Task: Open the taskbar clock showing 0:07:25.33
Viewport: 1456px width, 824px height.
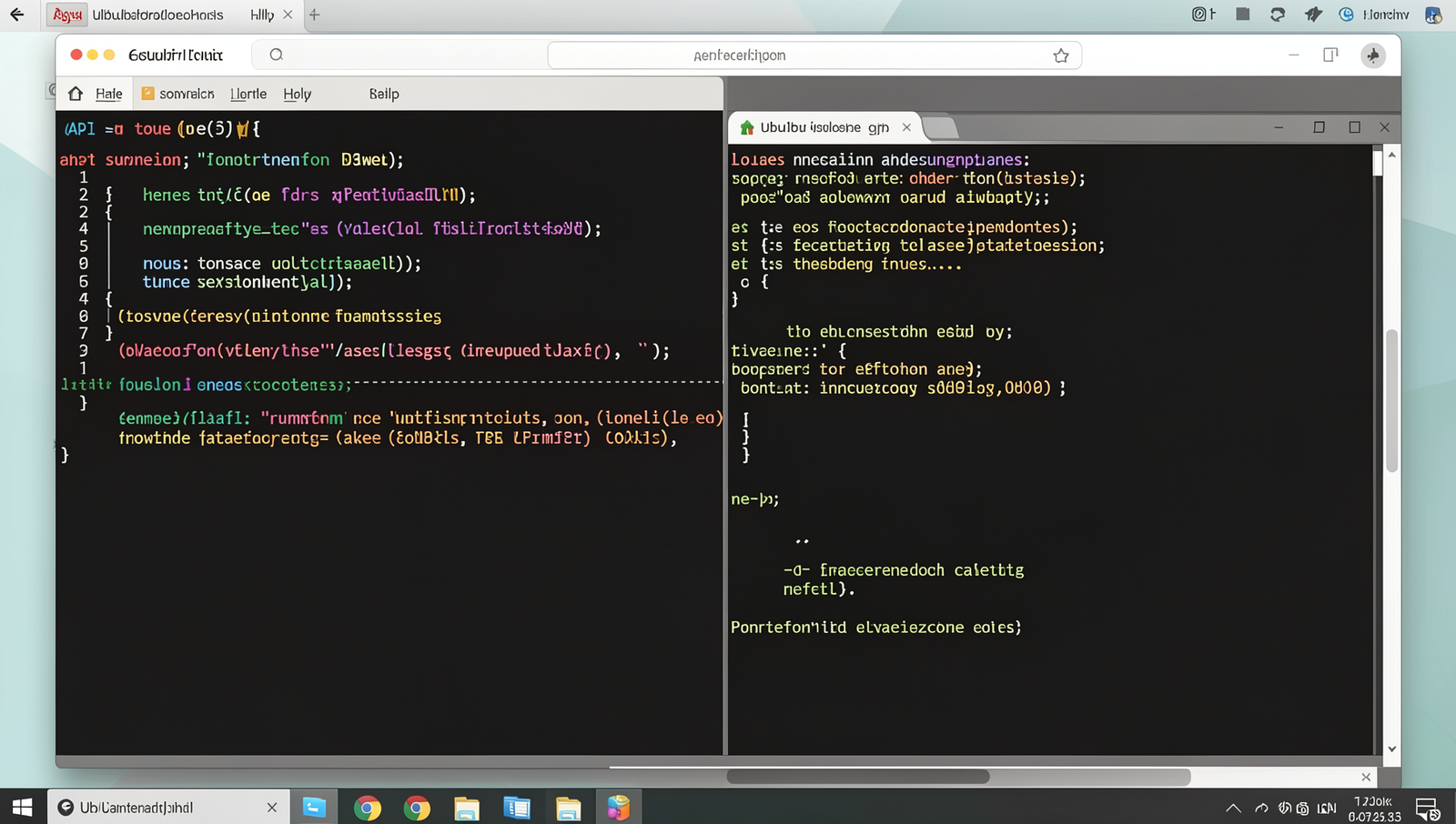Action: (1373, 809)
